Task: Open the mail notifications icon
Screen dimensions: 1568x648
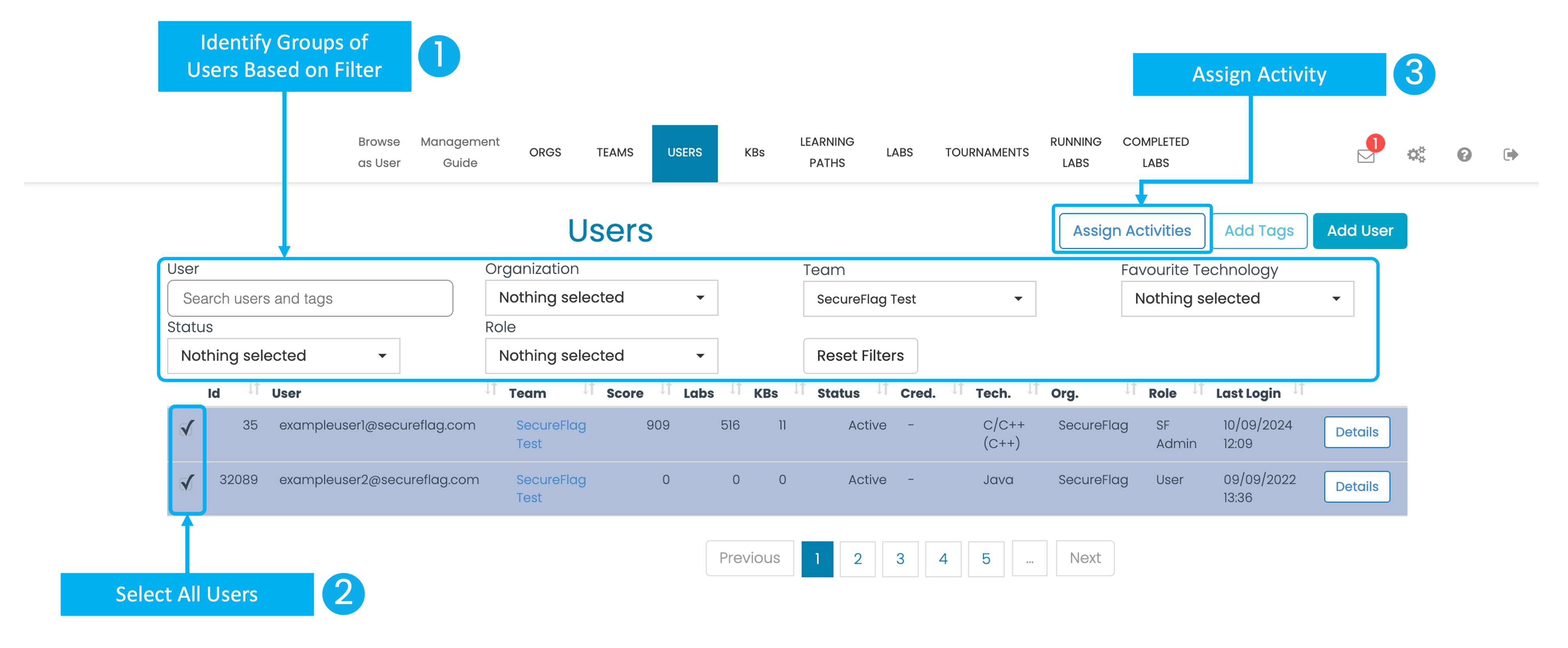Action: click(x=1365, y=155)
